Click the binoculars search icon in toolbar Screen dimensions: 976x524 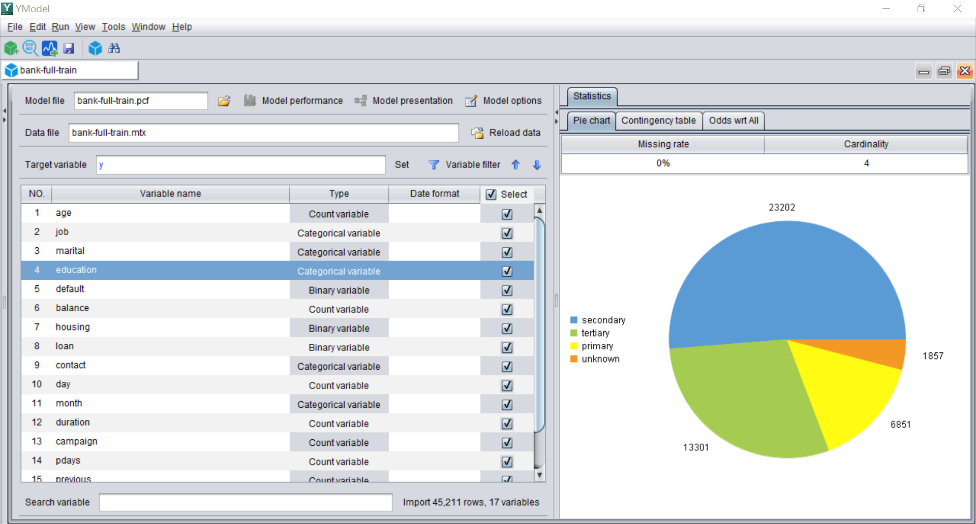(x=114, y=48)
